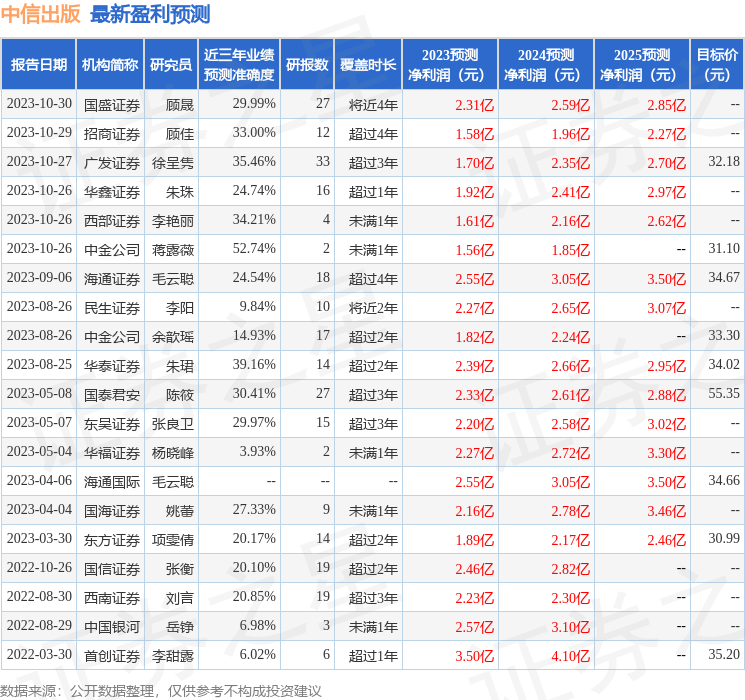Click analyst name 张良卫
The width and height of the screenshot is (745, 700).
[173, 423]
